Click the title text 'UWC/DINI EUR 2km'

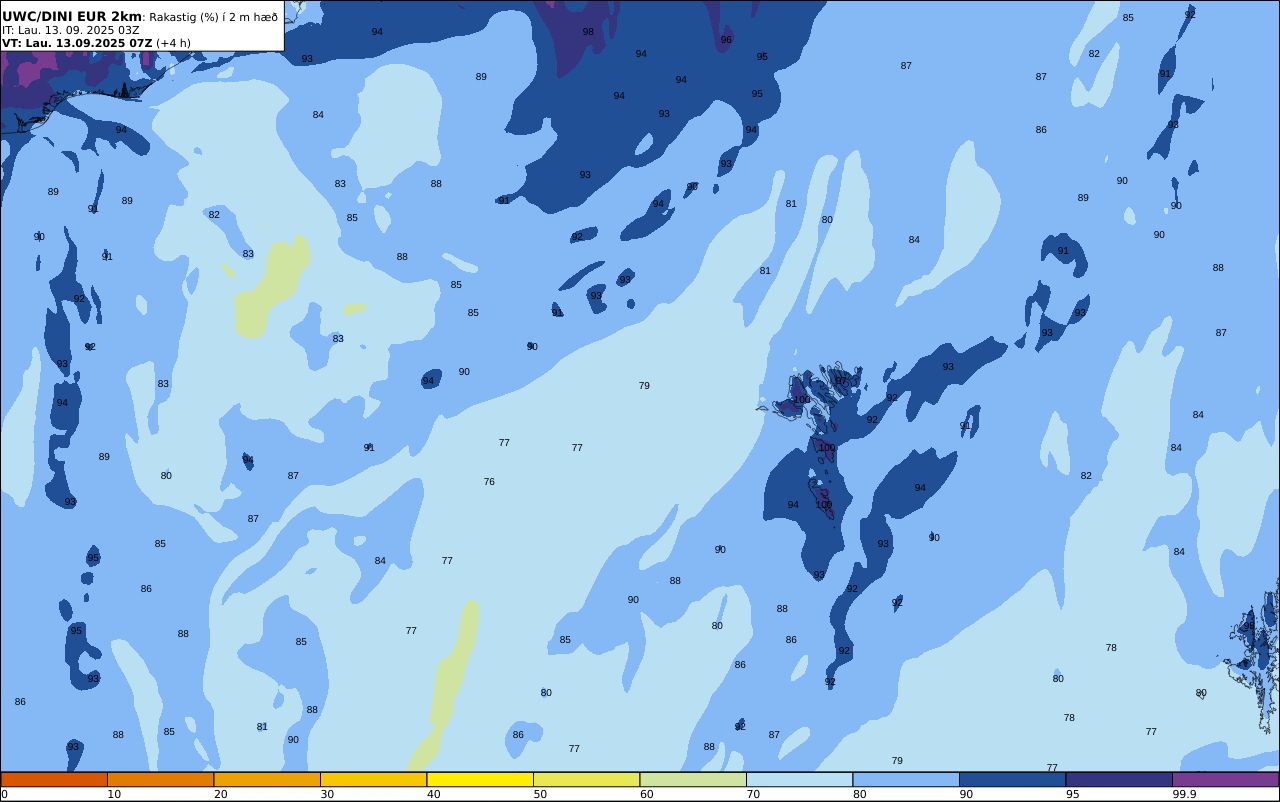coord(72,17)
